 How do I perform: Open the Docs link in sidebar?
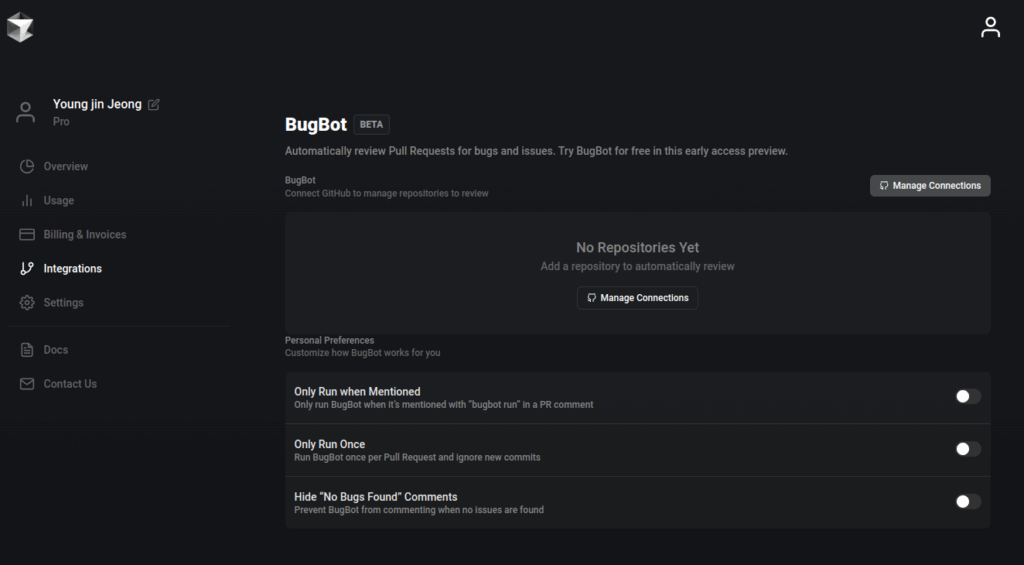[56, 350]
